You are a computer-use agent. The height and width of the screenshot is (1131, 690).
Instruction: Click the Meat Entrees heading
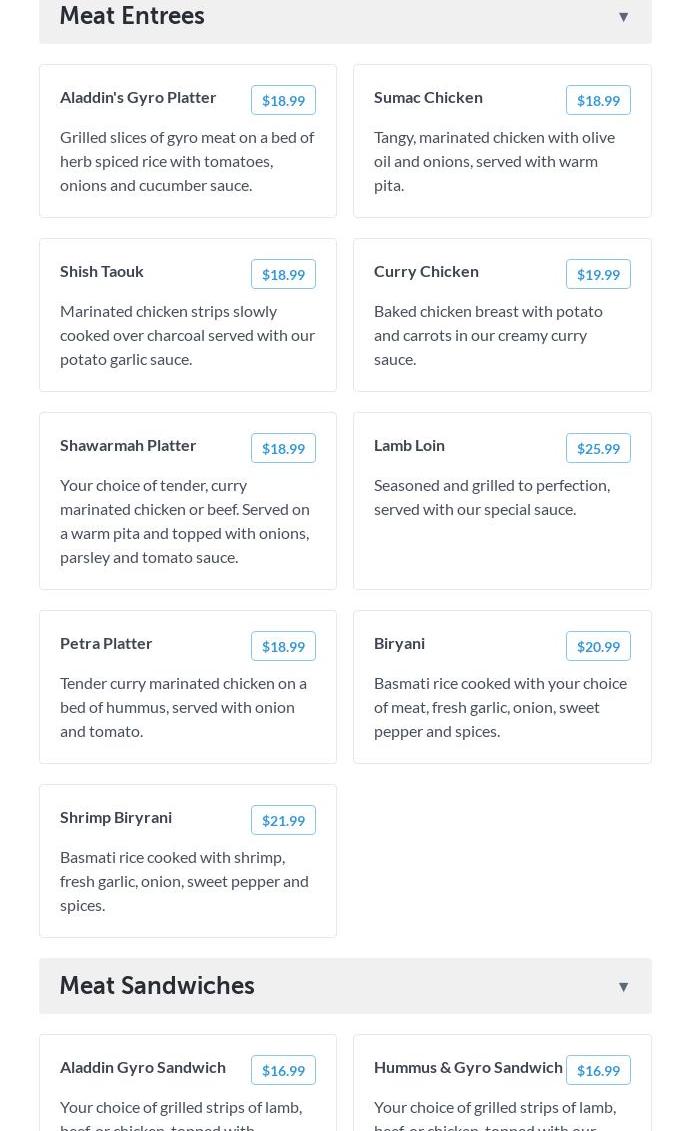132,16
